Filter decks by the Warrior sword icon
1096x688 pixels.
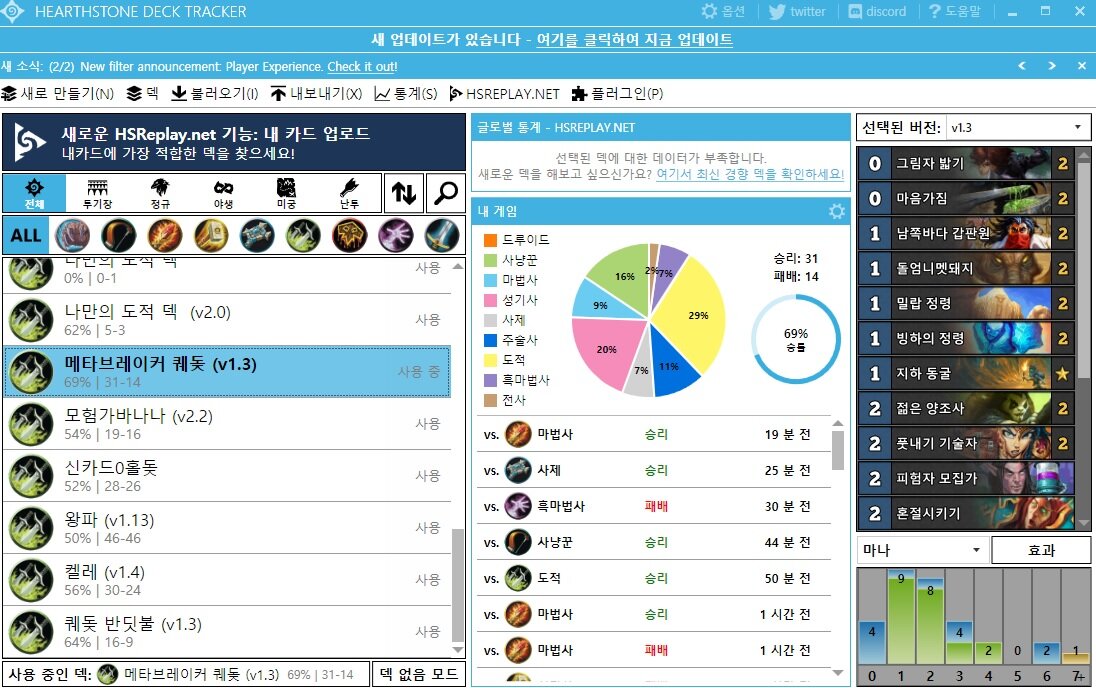click(x=442, y=235)
